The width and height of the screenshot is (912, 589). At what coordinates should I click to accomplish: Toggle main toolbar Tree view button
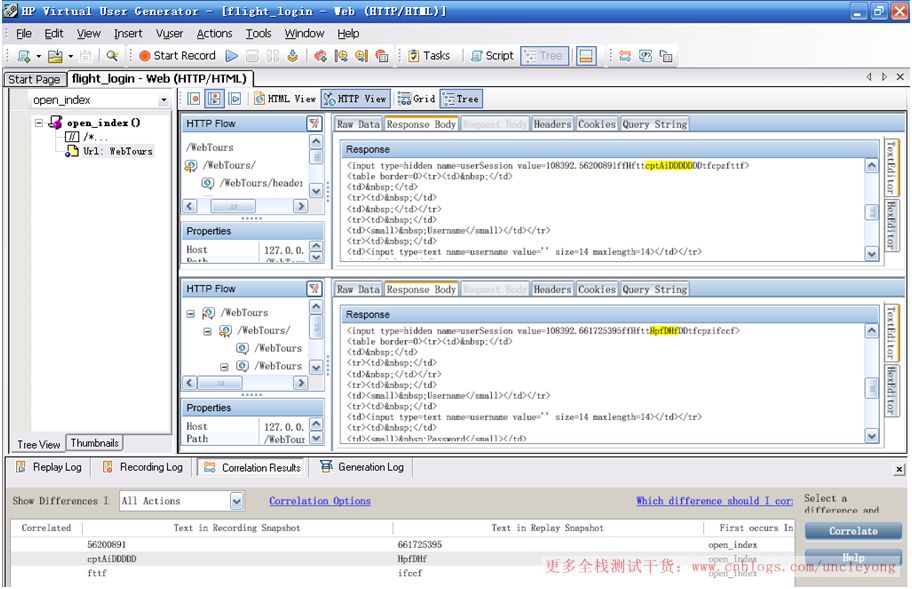point(544,56)
